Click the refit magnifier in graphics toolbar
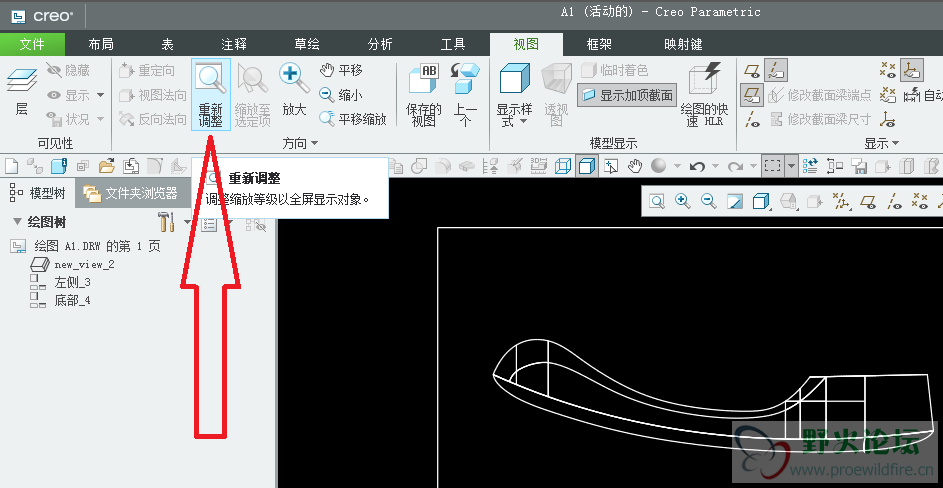This screenshot has height=488, width=943. click(657, 201)
